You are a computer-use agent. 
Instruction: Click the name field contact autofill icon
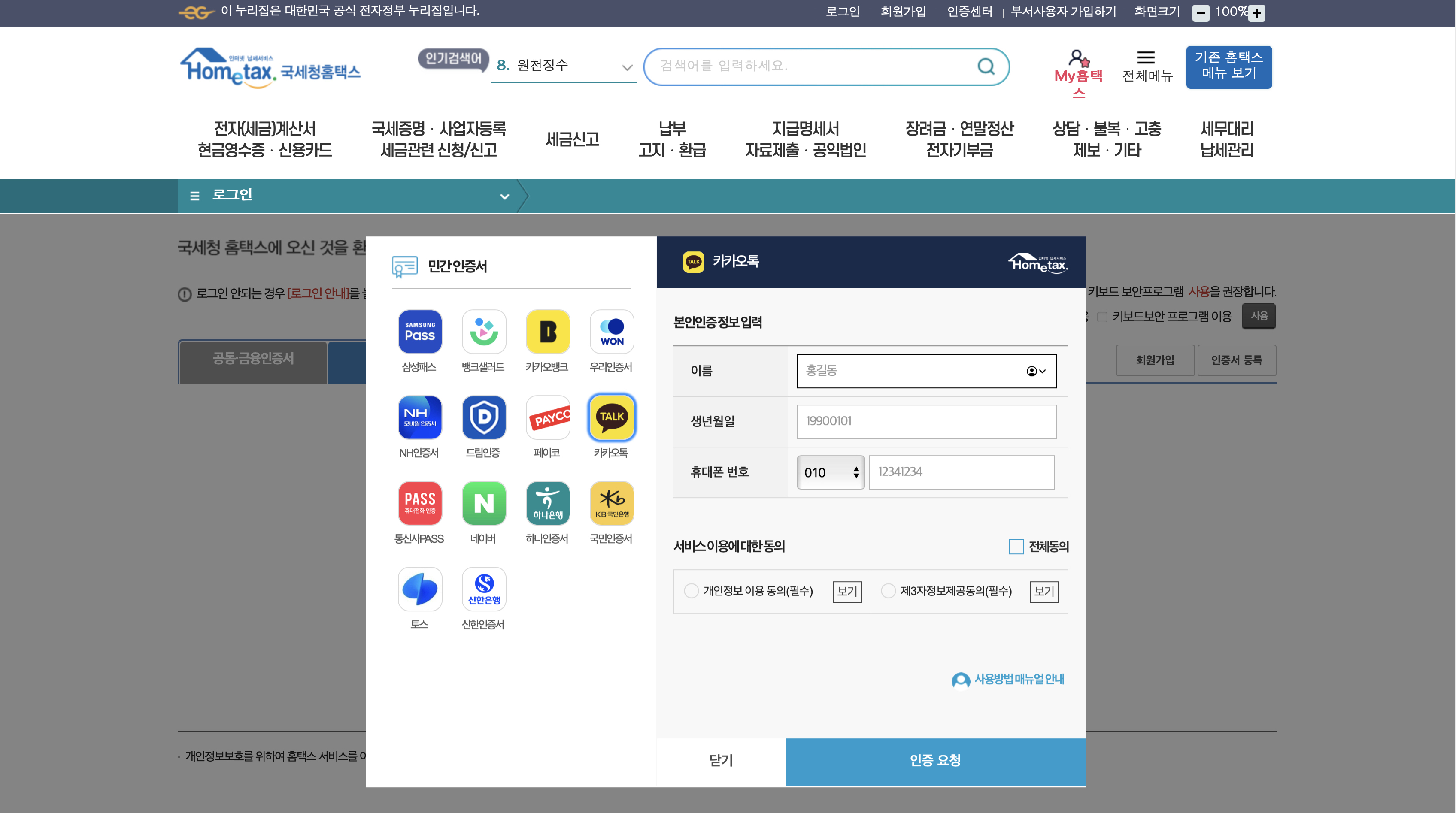click(1035, 371)
